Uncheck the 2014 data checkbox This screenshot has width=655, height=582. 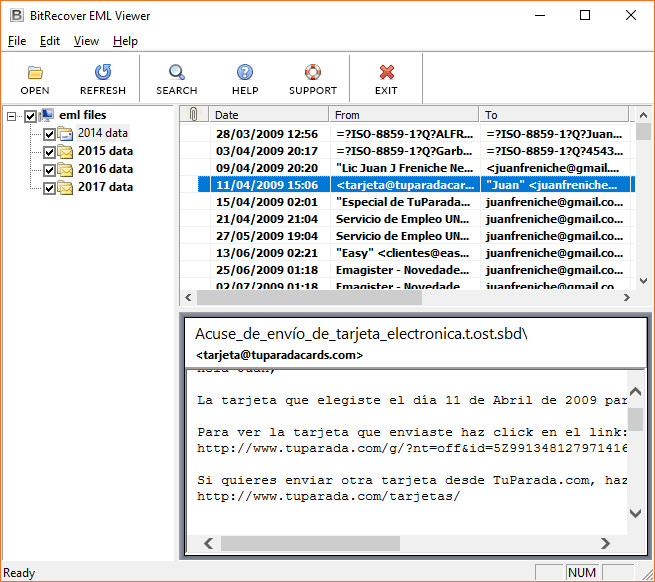pos(49,134)
